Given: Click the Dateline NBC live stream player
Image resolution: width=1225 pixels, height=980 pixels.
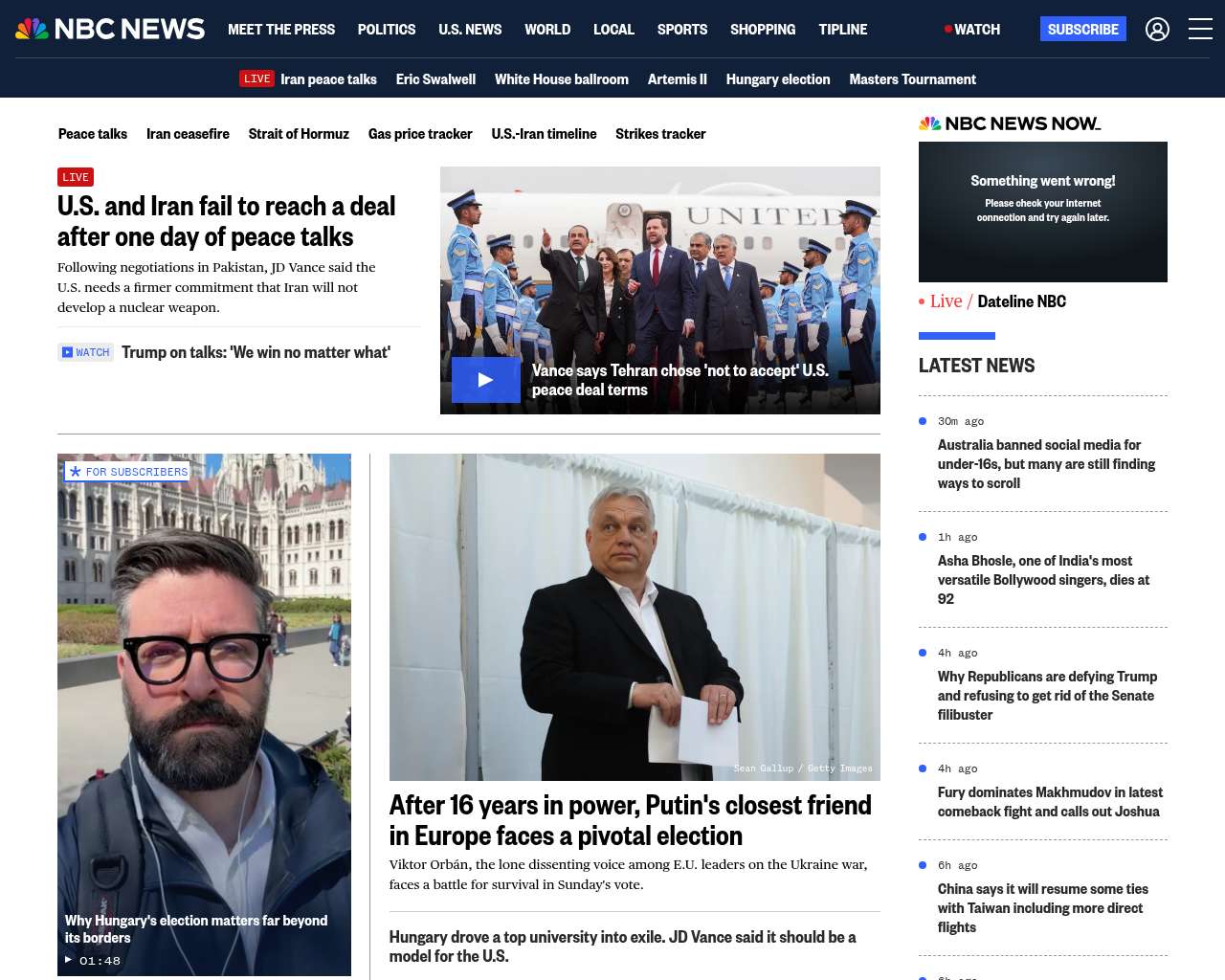Looking at the screenshot, I should point(1042,212).
